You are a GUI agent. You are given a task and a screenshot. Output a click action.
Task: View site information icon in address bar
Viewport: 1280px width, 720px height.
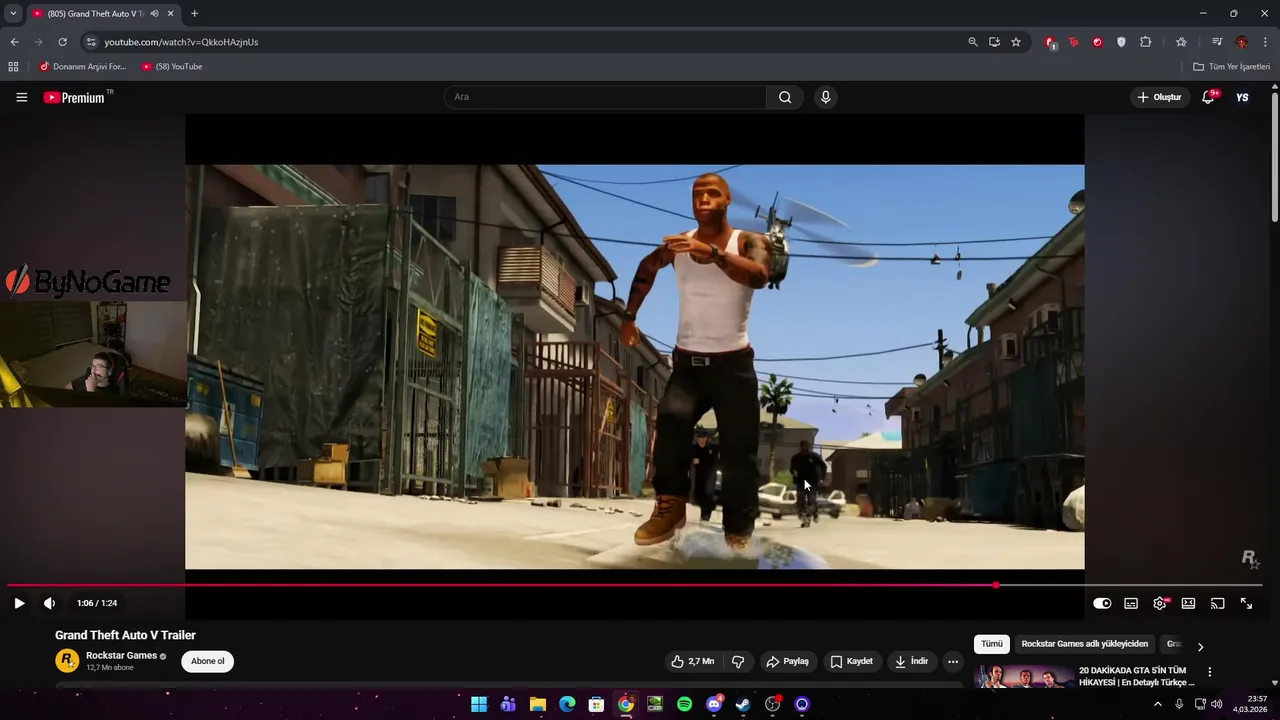click(x=91, y=42)
